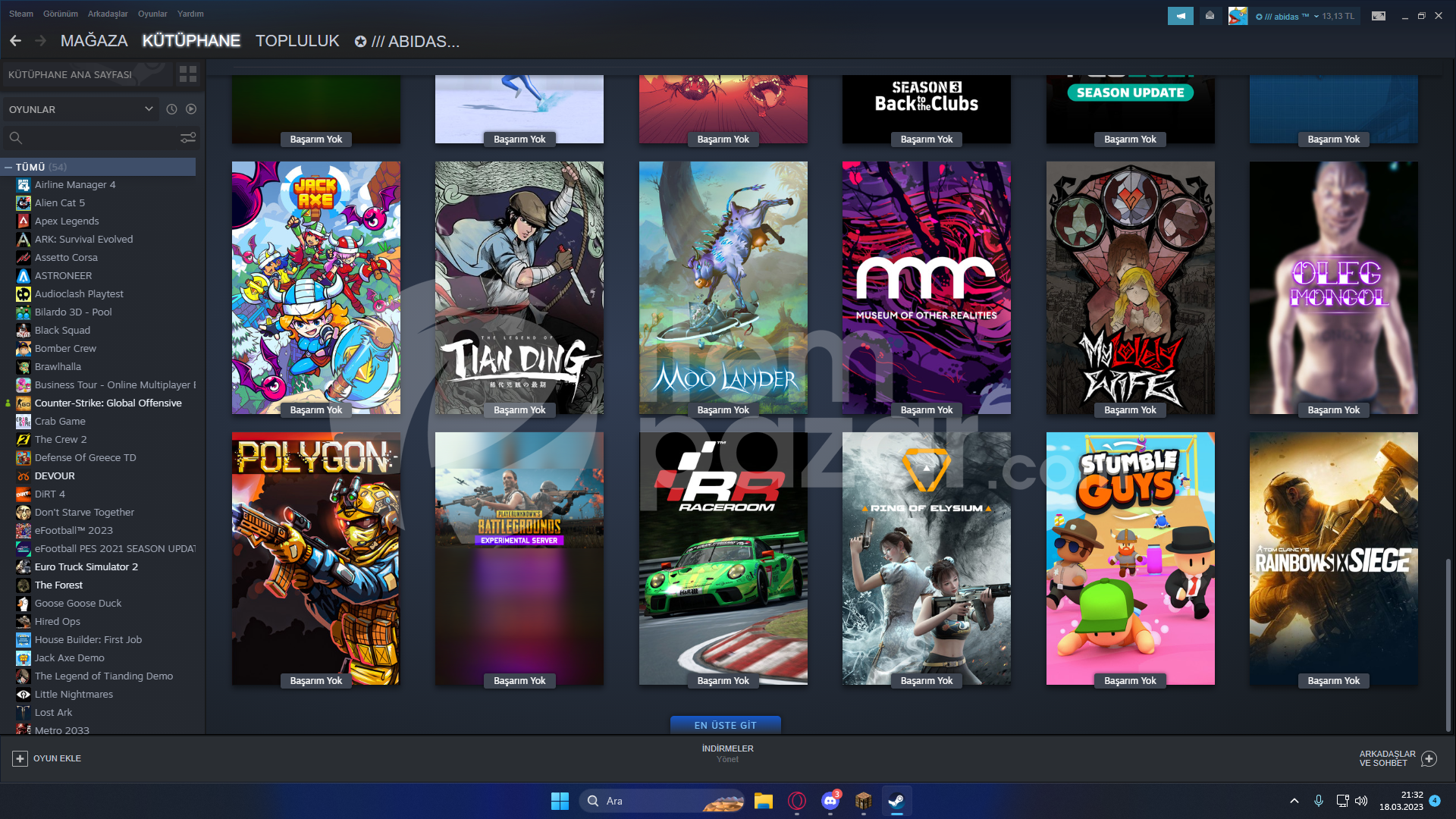The image size is (1456, 819).
Task: Open Windows Start button
Action: 560,801
